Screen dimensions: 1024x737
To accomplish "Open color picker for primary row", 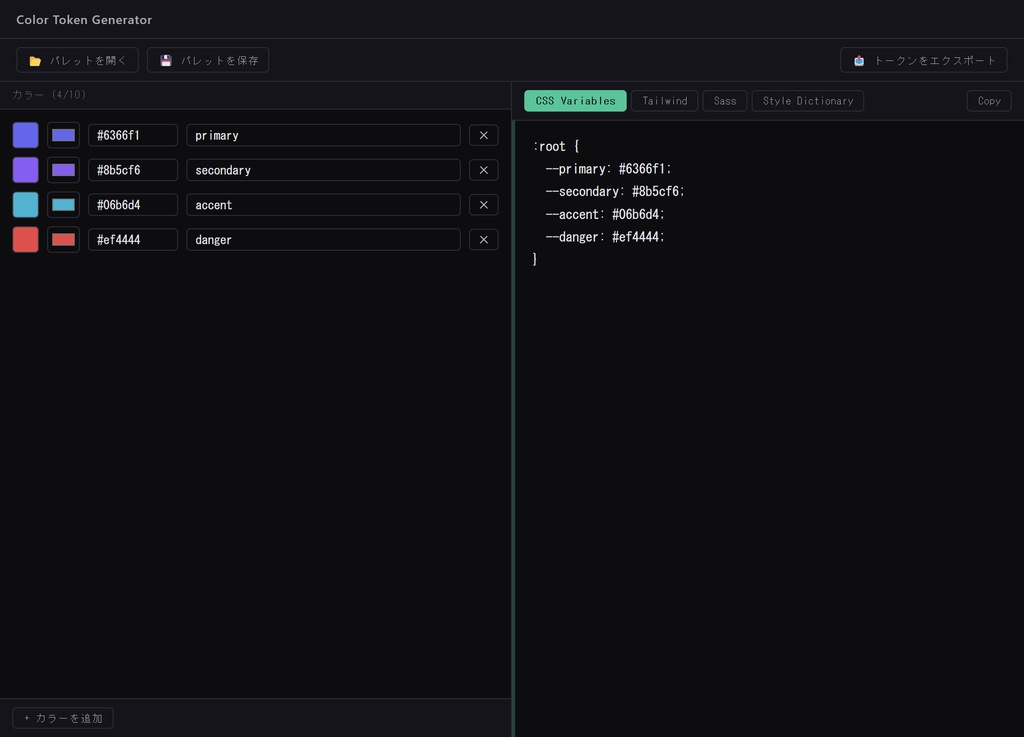I will pyautogui.click(x=63, y=135).
